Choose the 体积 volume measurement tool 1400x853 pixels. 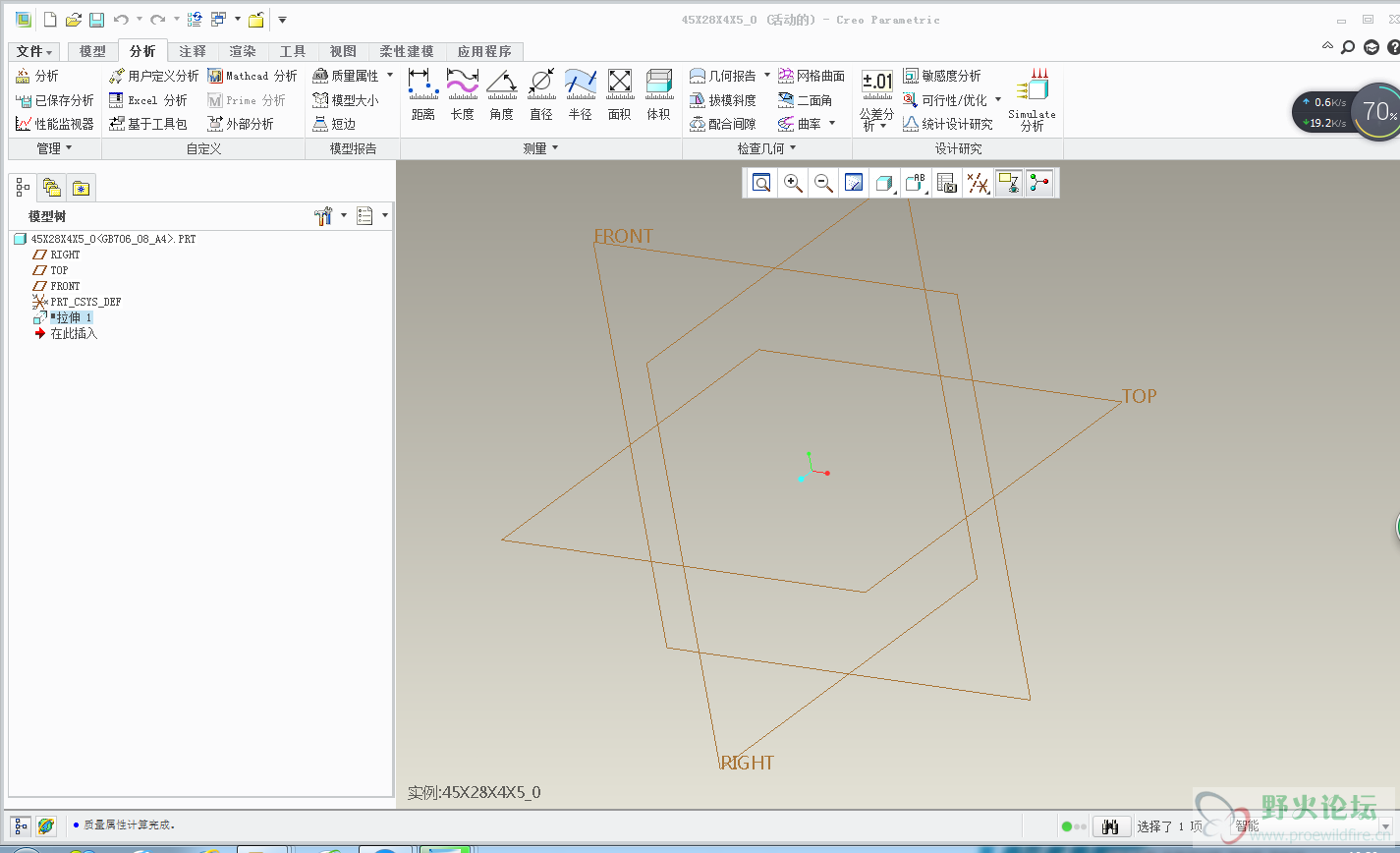click(x=658, y=95)
